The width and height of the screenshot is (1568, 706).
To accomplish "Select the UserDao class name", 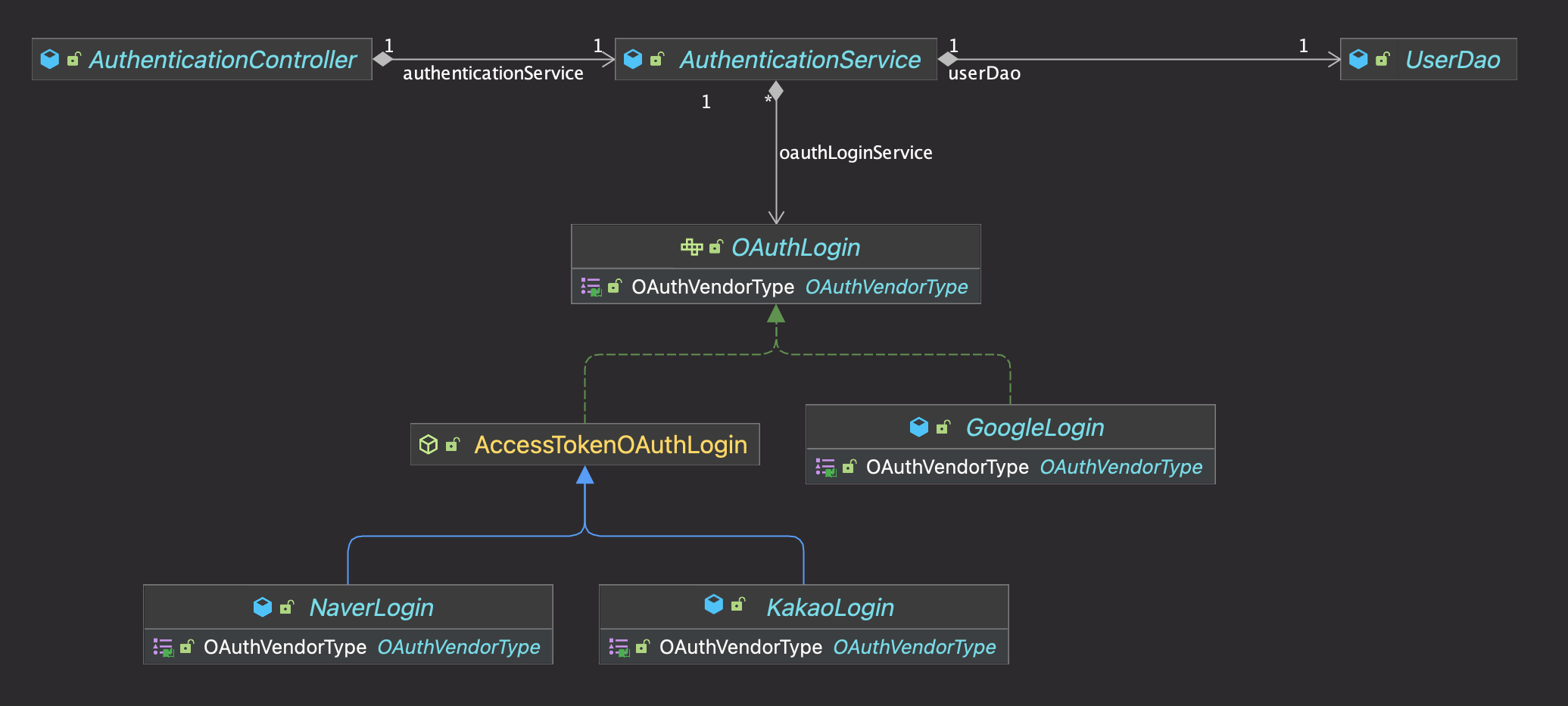I will coord(1453,59).
